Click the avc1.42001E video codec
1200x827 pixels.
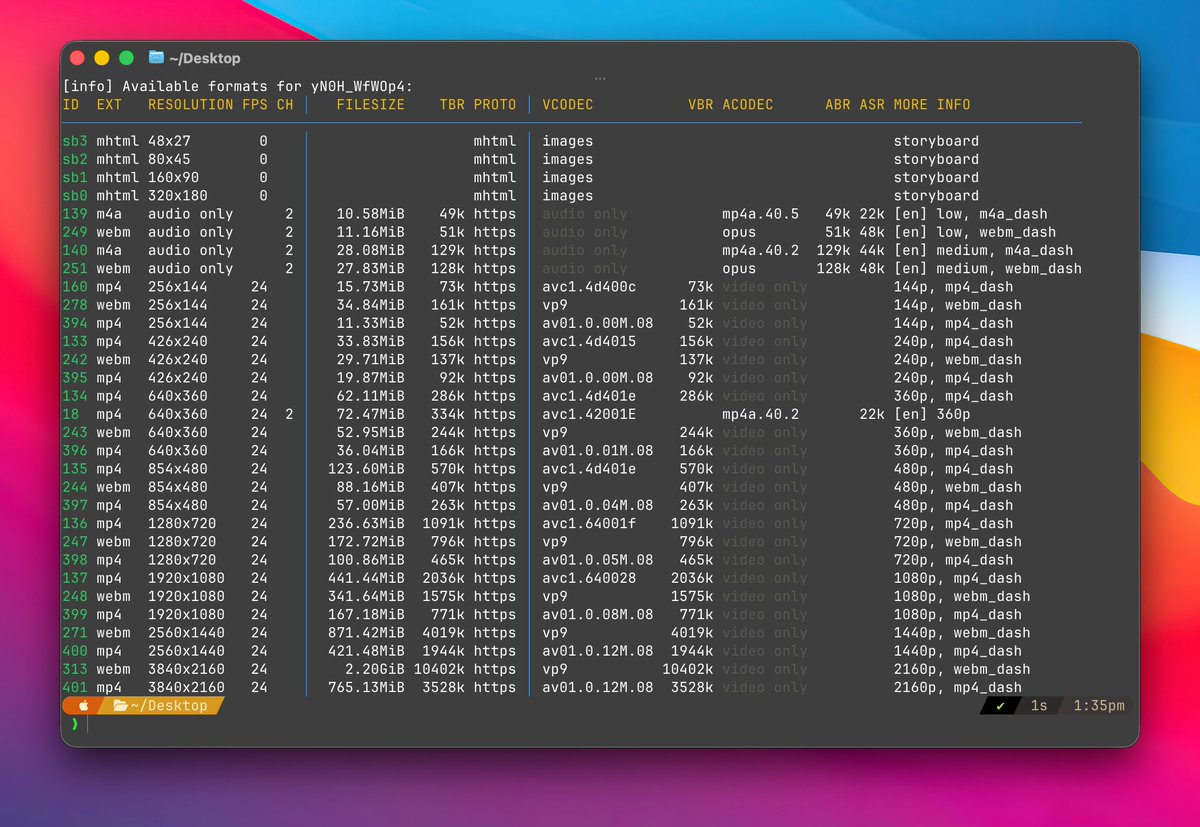click(589, 414)
